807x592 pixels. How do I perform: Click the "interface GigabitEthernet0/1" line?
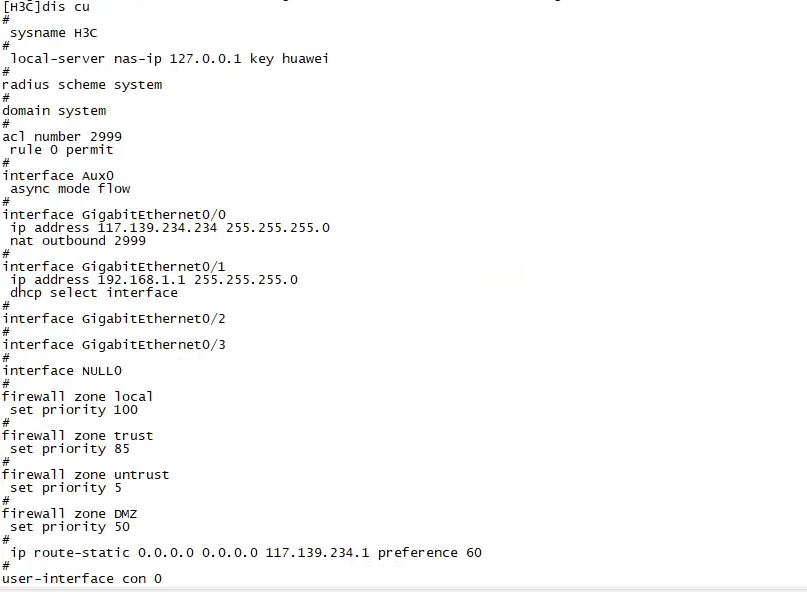click(114, 267)
